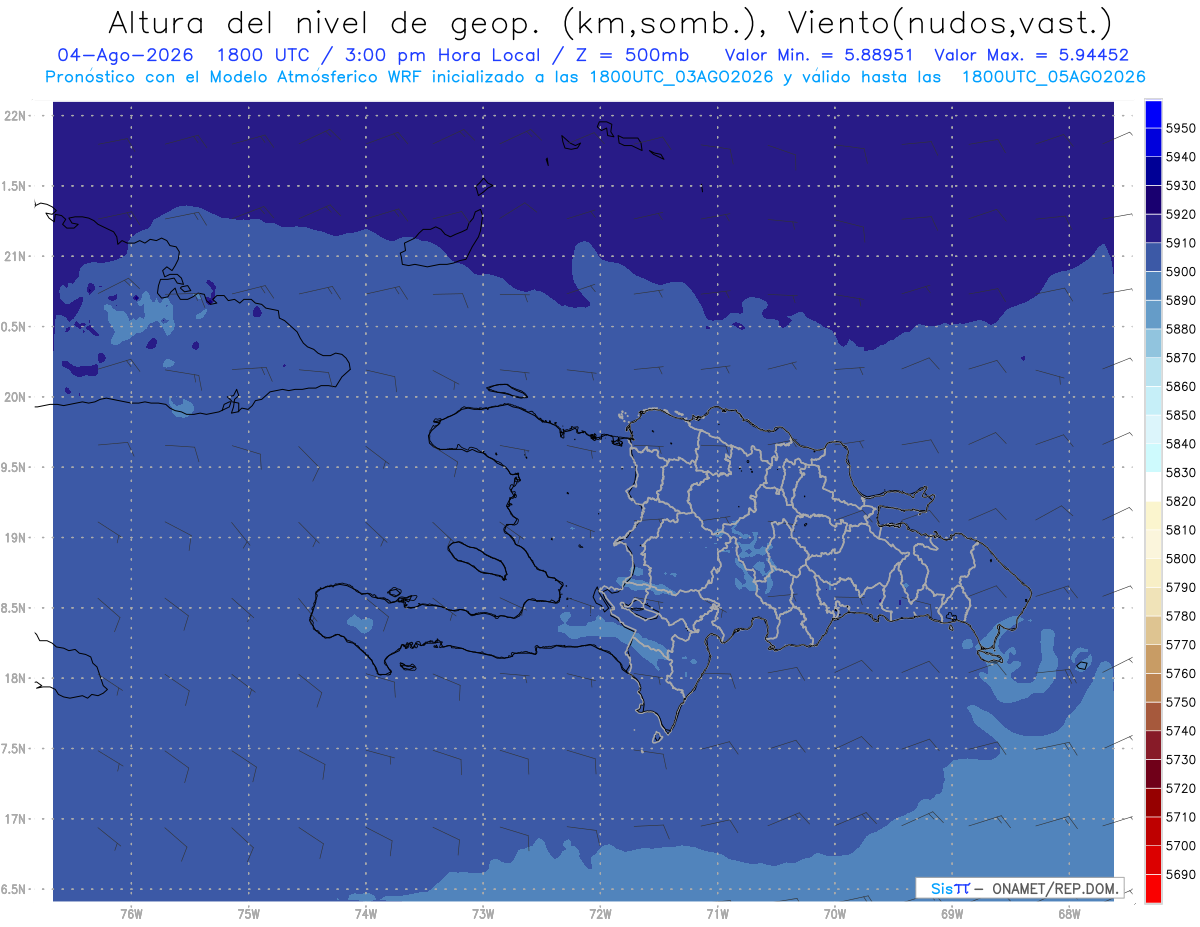This screenshot has width=1200, height=927.
Task: Click the 20N latitude label
Action: click(x=17, y=397)
